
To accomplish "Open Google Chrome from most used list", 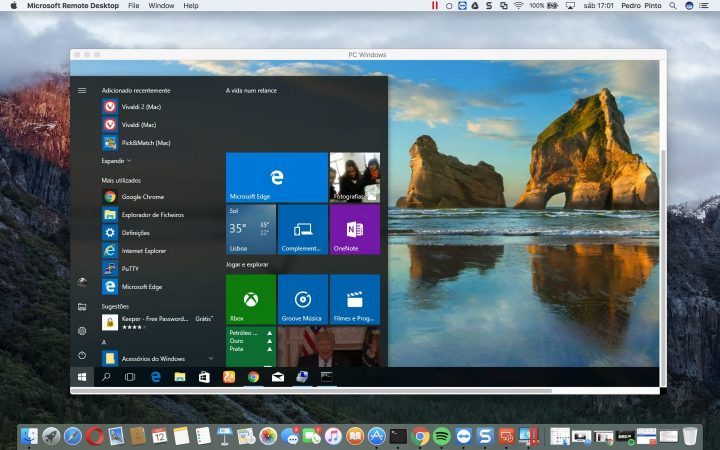I will click(x=142, y=197).
